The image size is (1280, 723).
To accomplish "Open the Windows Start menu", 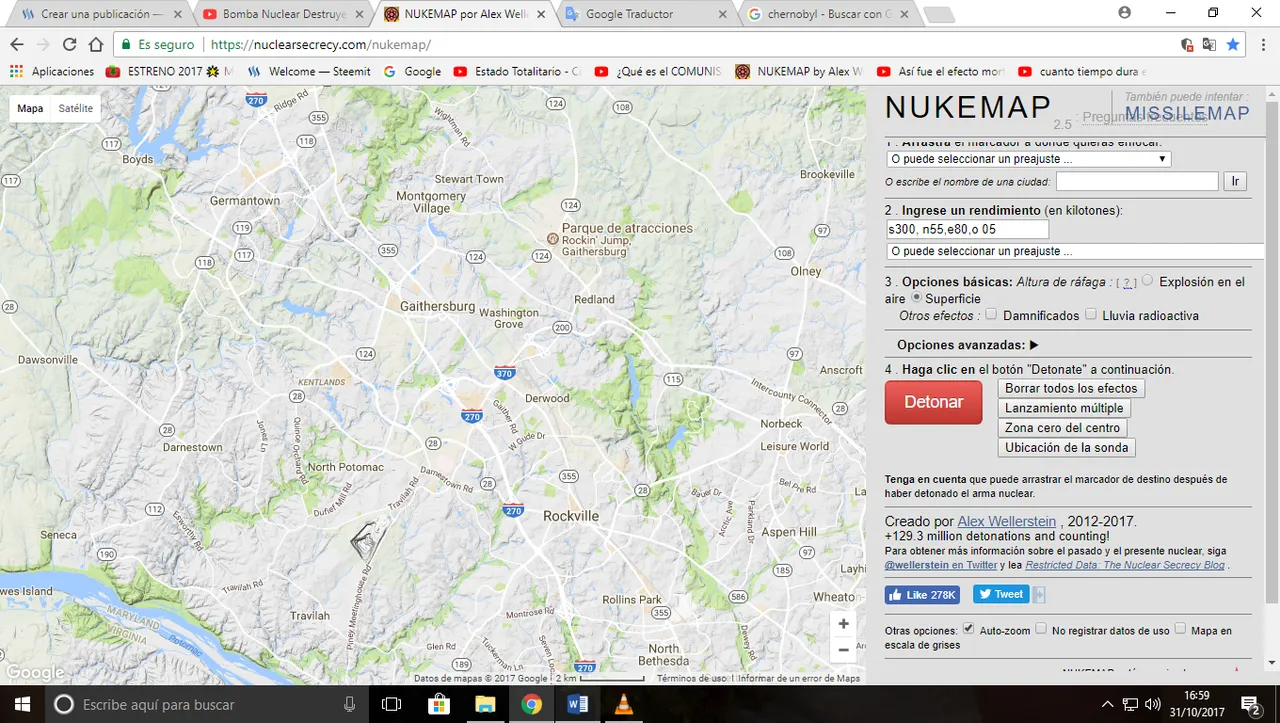I will click(22, 704).
